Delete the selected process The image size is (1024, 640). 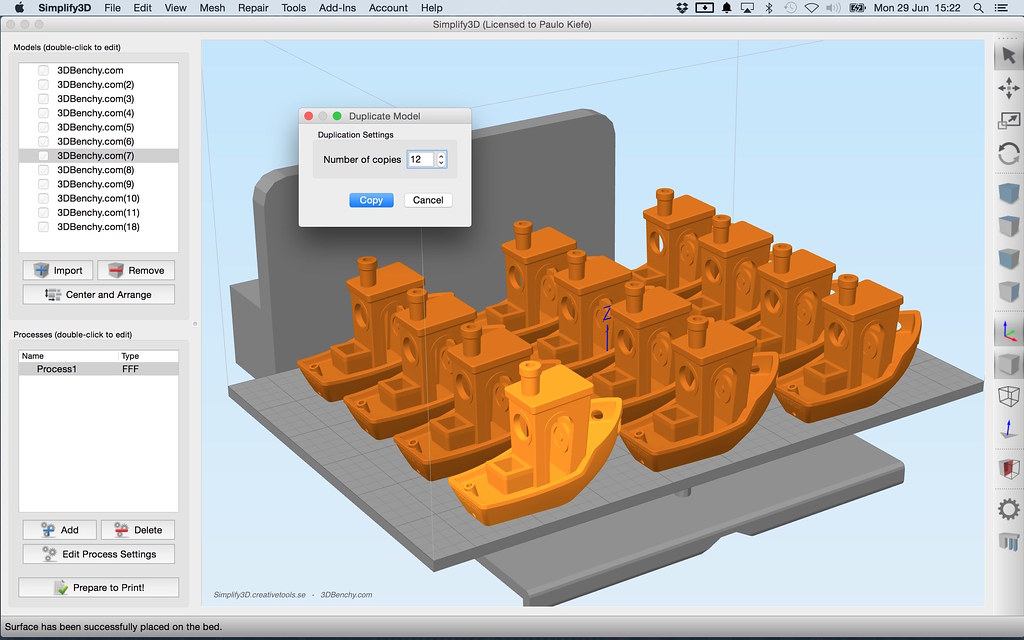coord(138,530)
